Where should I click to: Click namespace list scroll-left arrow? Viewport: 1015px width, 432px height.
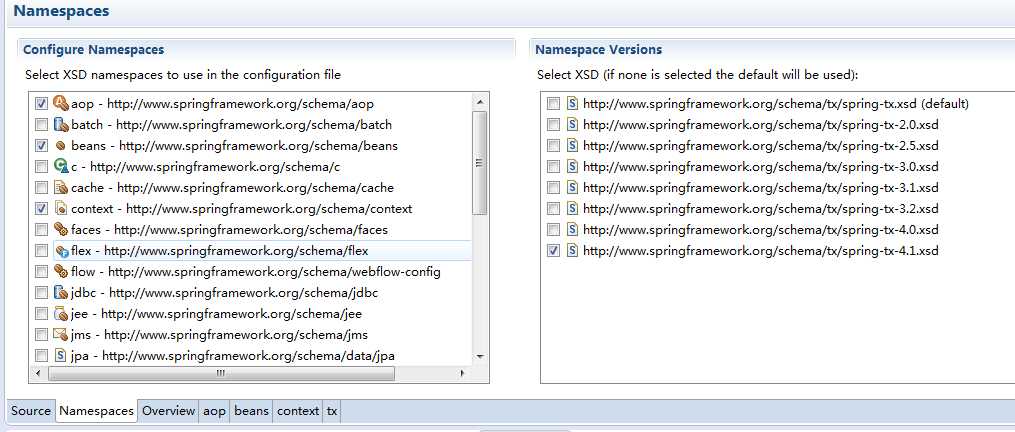pos(38,373)
